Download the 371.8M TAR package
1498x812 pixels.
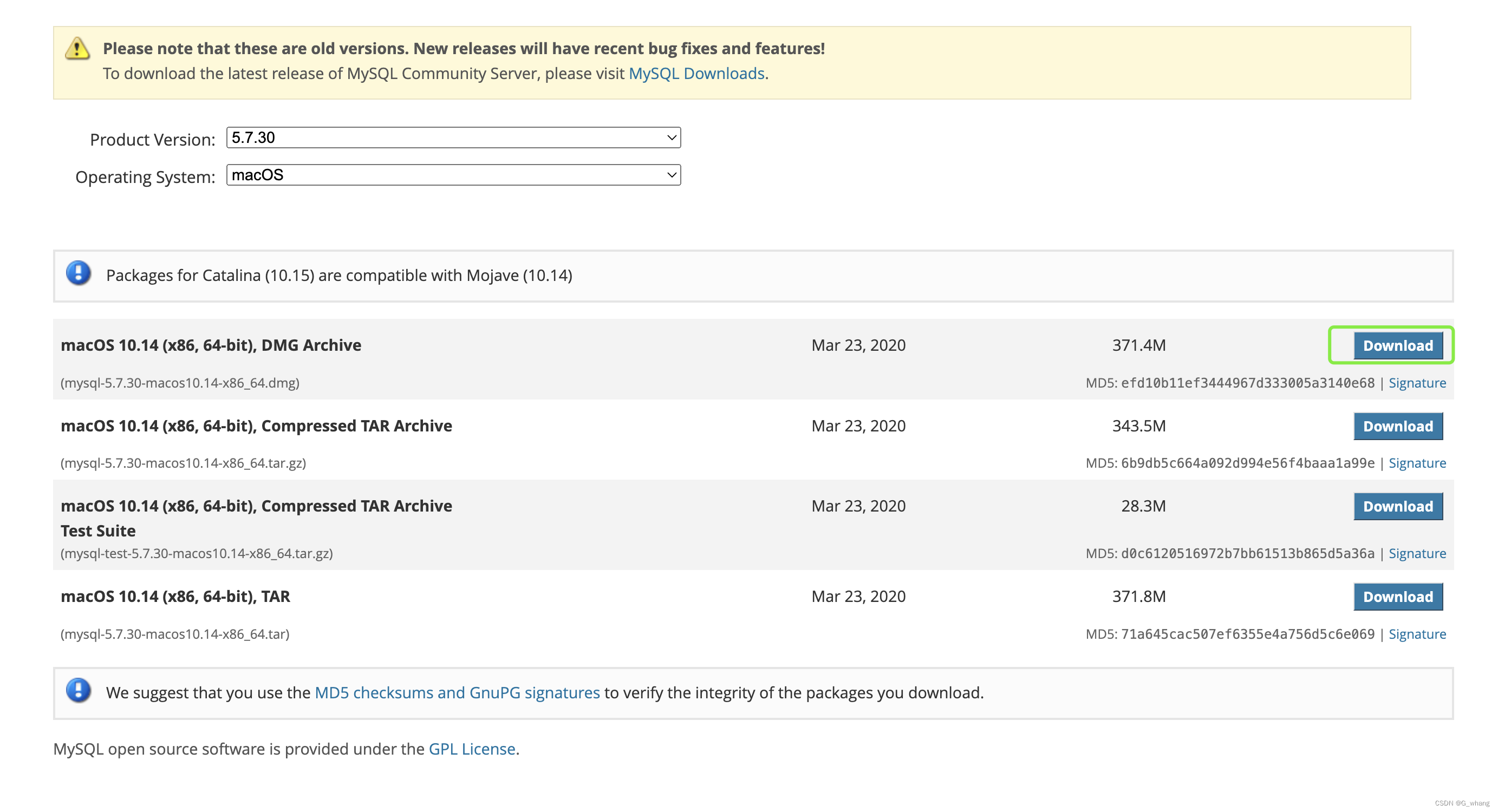coord(1398,597)
